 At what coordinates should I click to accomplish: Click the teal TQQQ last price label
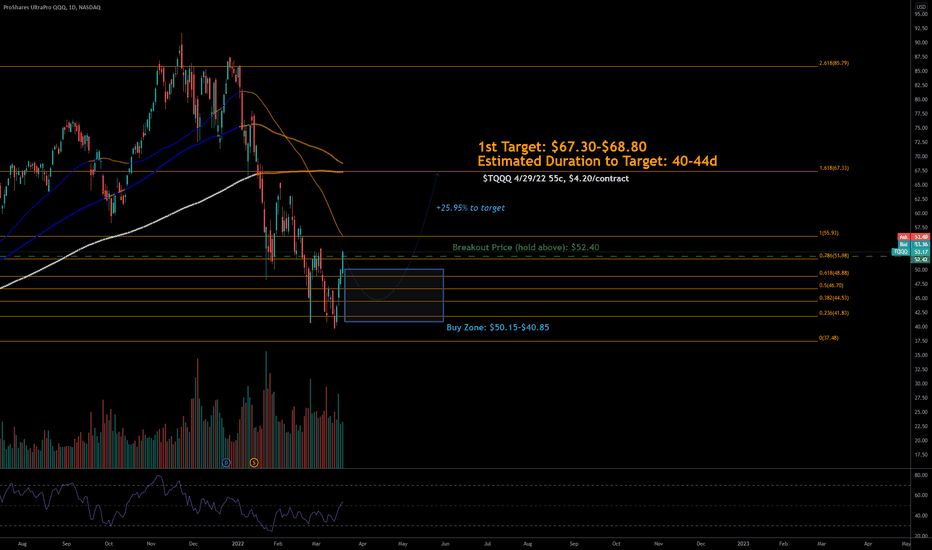click(911, 252)
